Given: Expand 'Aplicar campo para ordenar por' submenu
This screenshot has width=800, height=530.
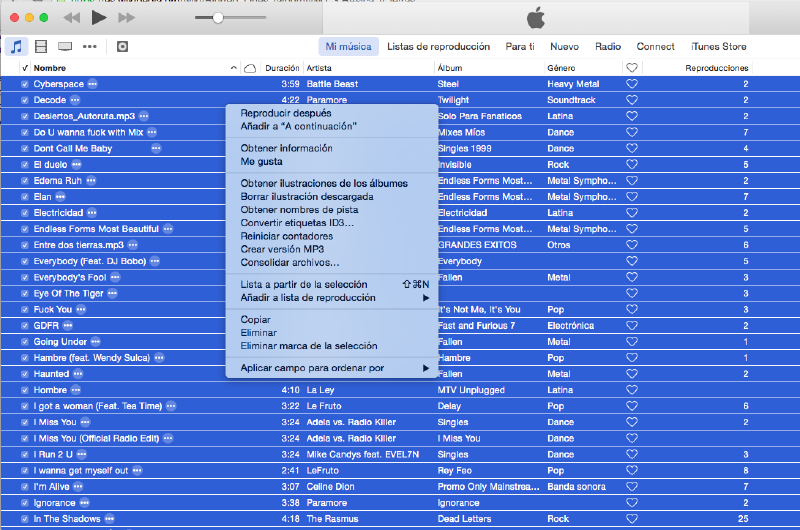Looking at the screenshot, I should 332,368.
